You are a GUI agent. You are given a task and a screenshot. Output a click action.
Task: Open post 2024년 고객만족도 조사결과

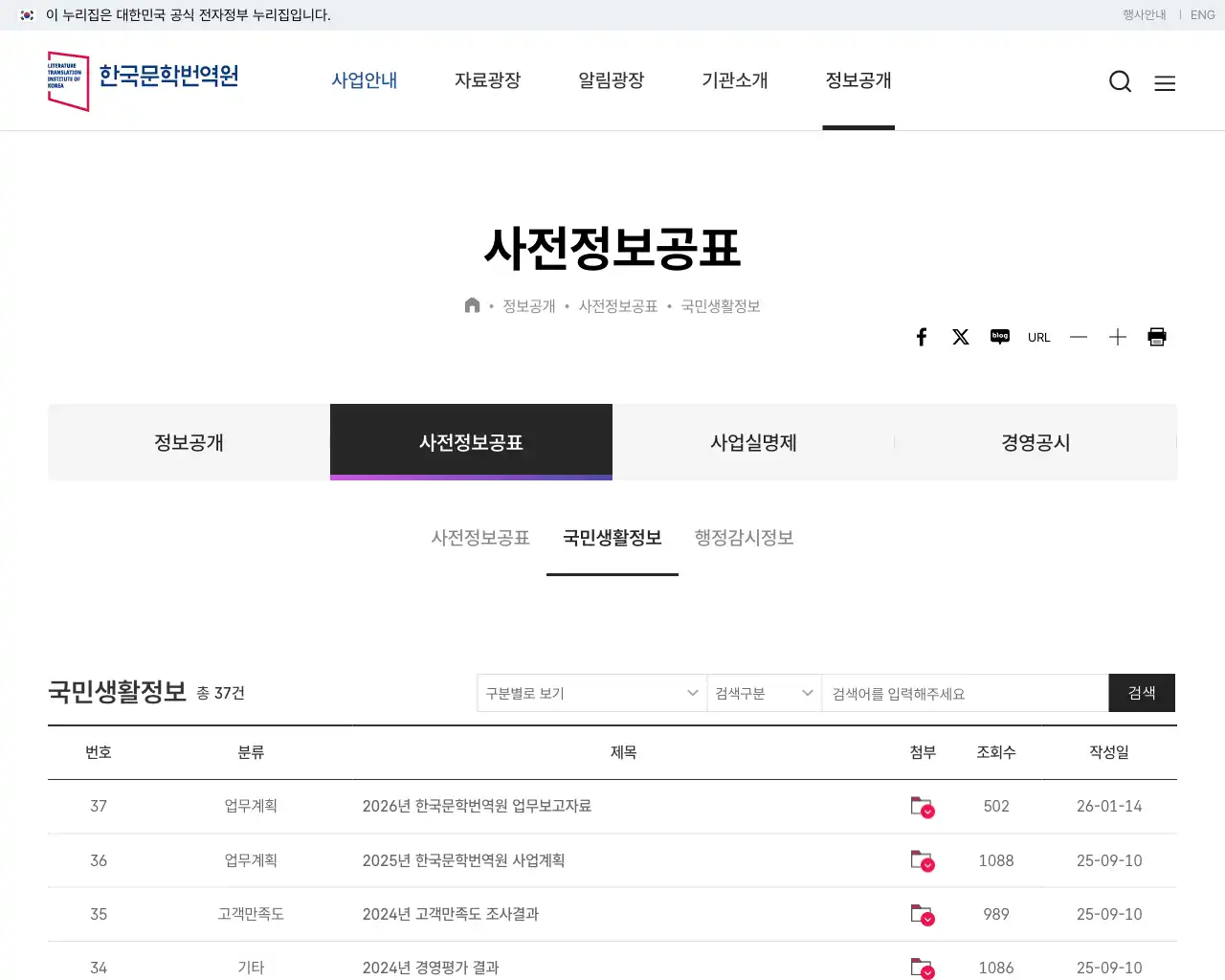pos(451,914)
